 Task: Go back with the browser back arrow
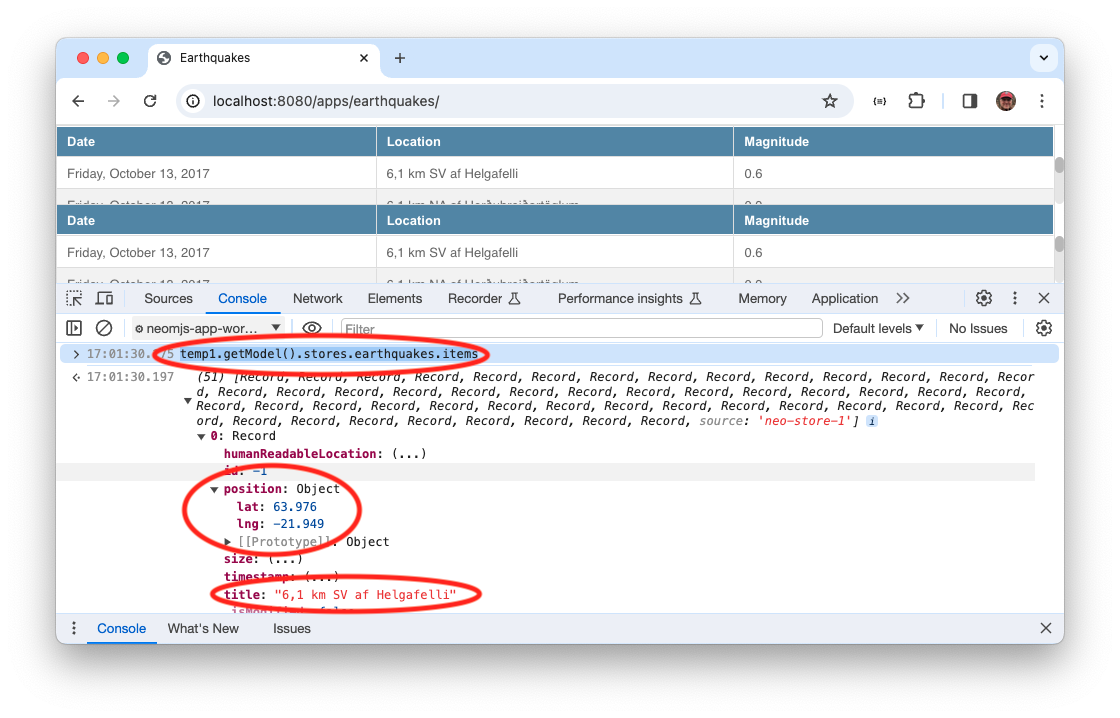click(79, 101)
